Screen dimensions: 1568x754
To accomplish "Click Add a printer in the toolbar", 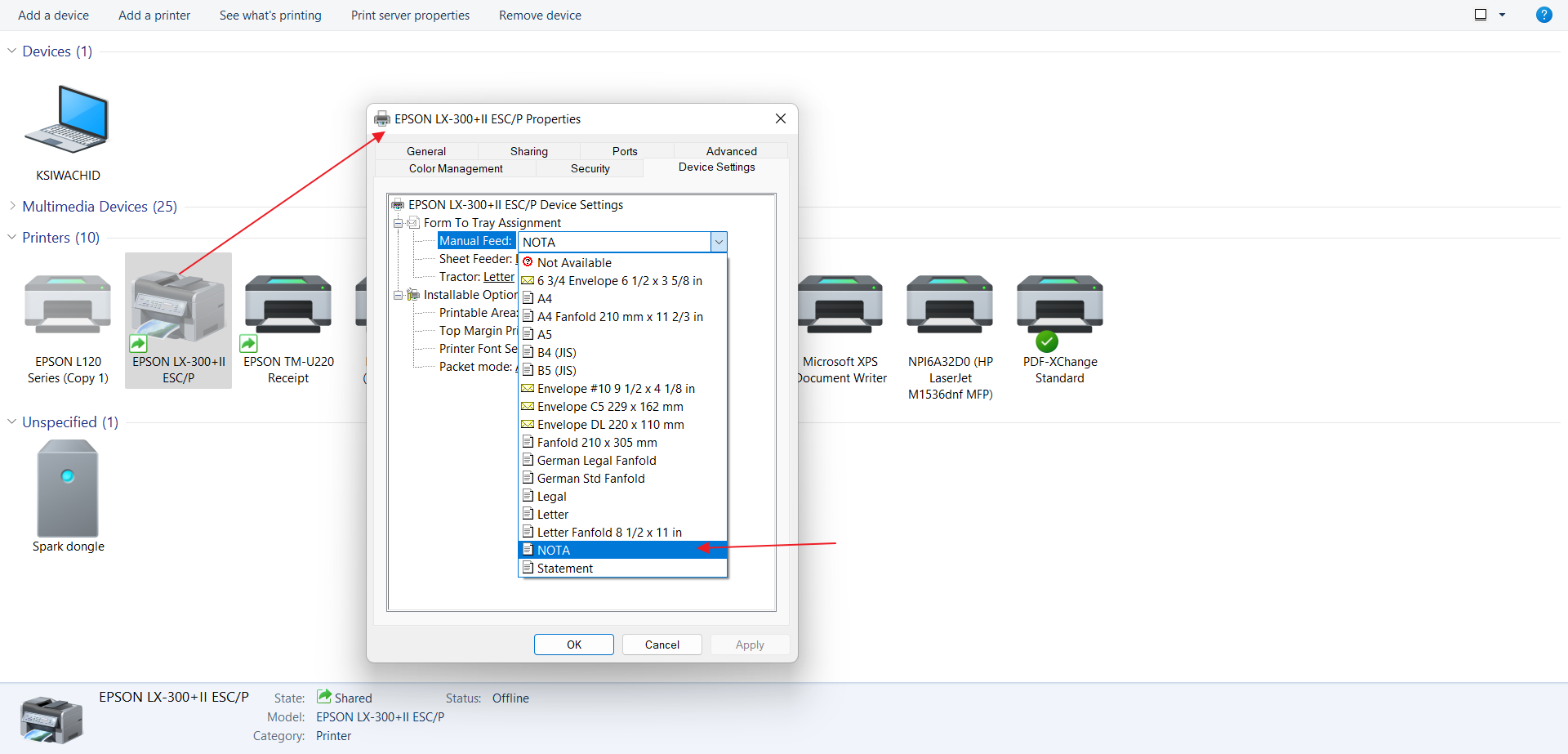I will [154, 15].
